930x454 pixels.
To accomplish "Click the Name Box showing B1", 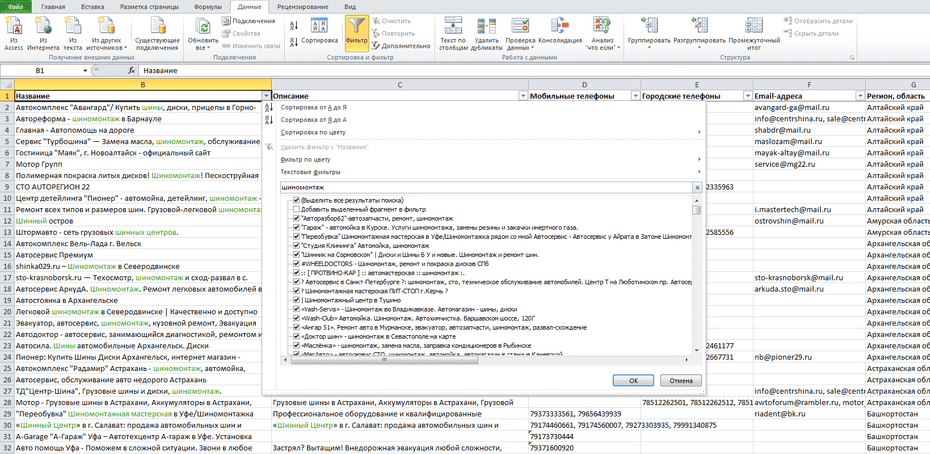I will [40, 71].
